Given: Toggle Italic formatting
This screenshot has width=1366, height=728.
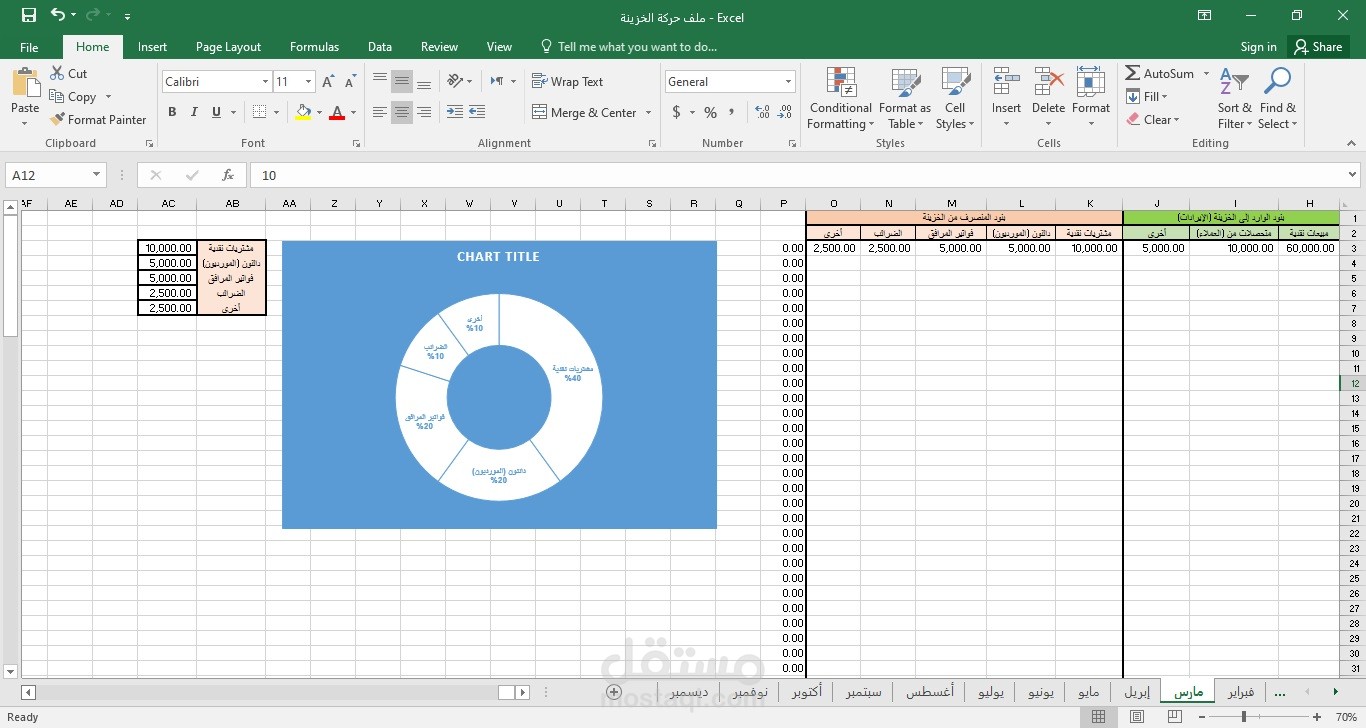Looking at the screenshot, I should point(194,112).
